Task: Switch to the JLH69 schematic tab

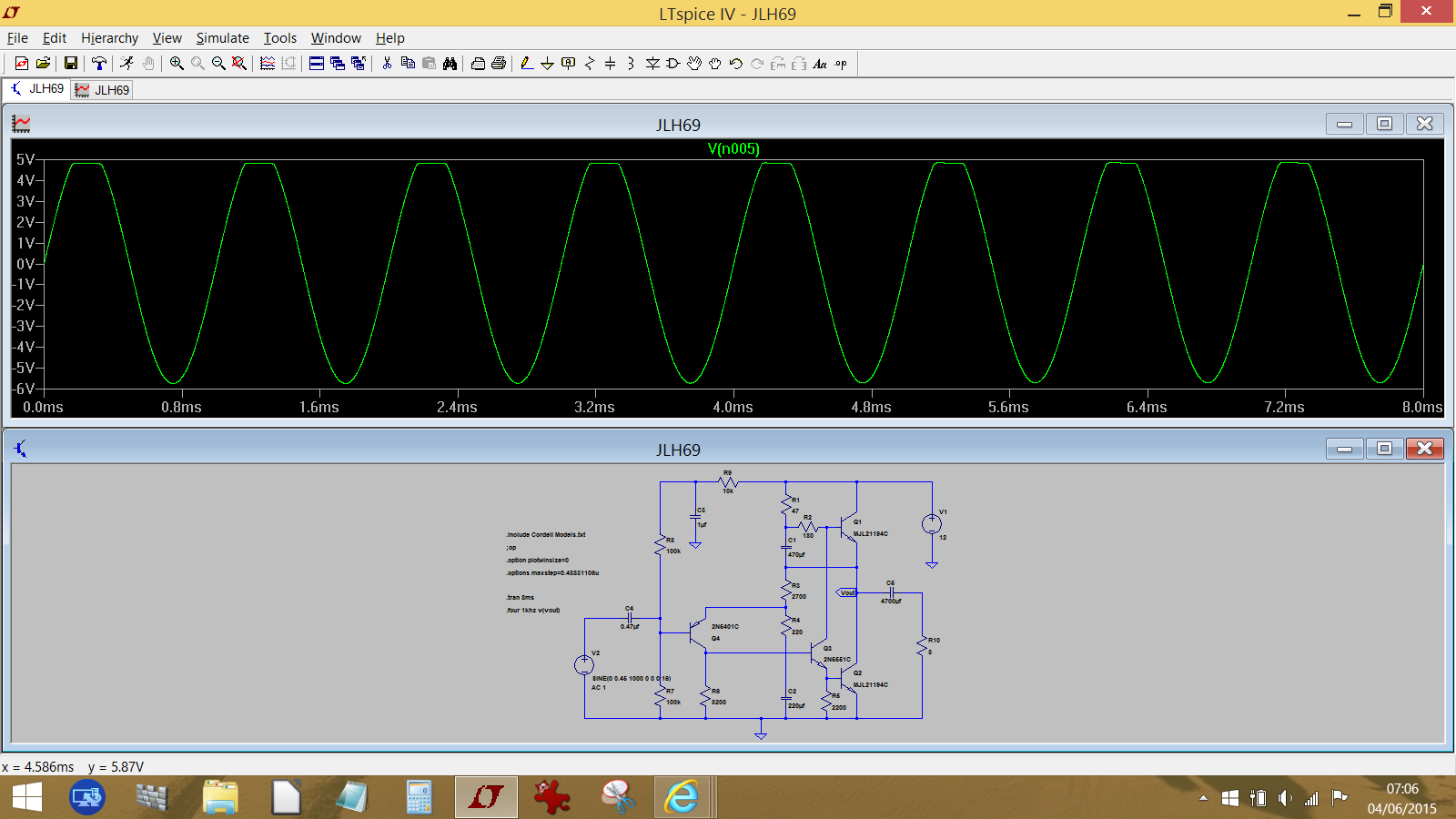Action: coord(37,89)
